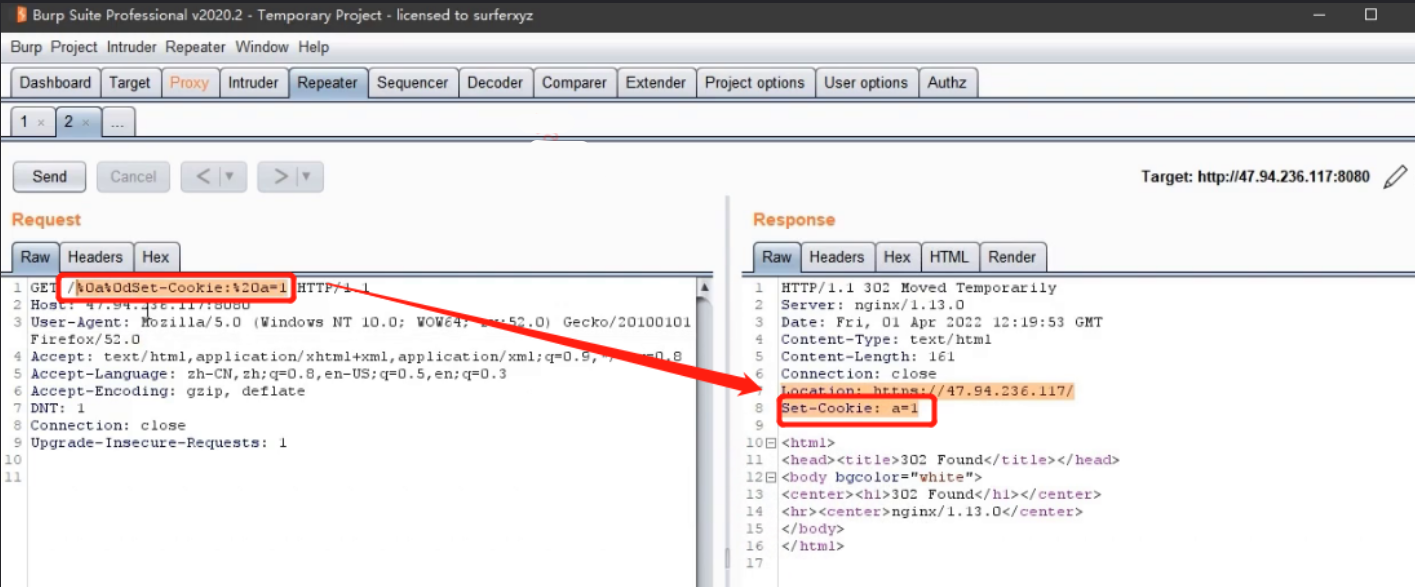
Task: Click 'Server: nginx/1.13.0' response line
Action: [872, 305]
